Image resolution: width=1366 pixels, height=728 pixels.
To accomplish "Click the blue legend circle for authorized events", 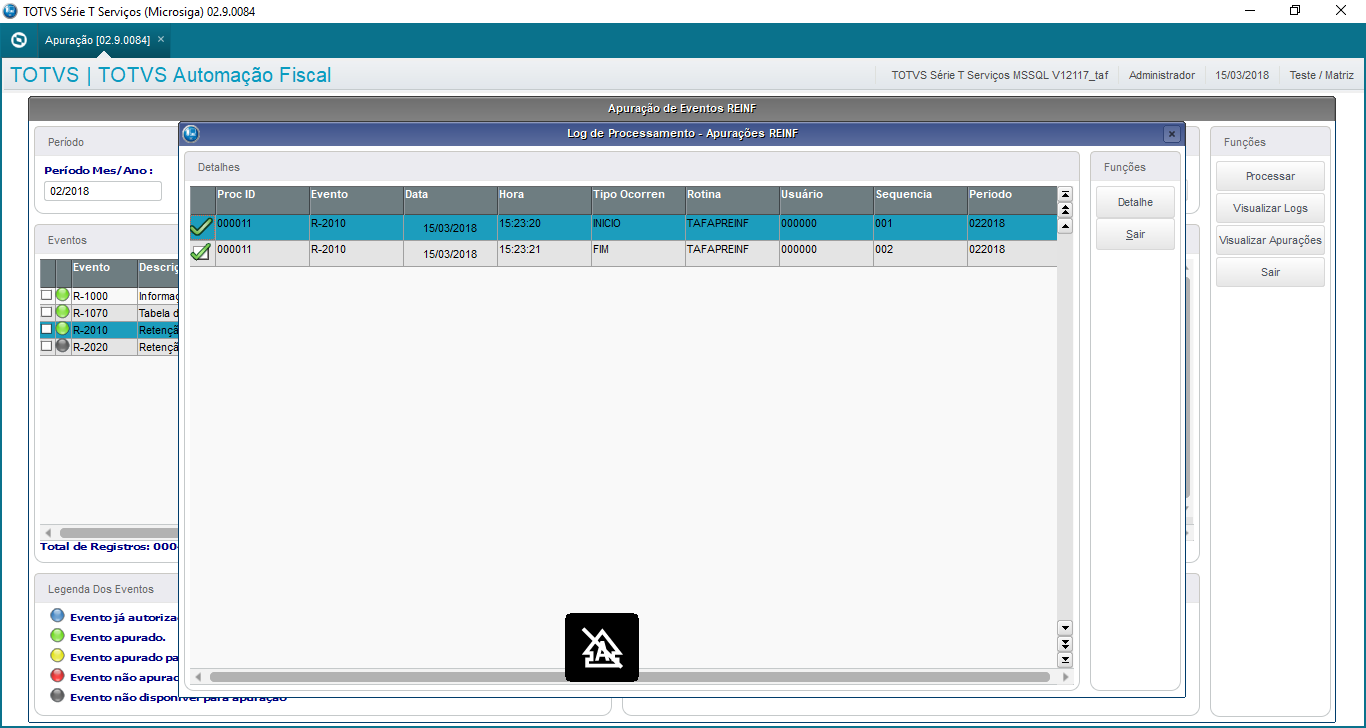I will 57,616.
